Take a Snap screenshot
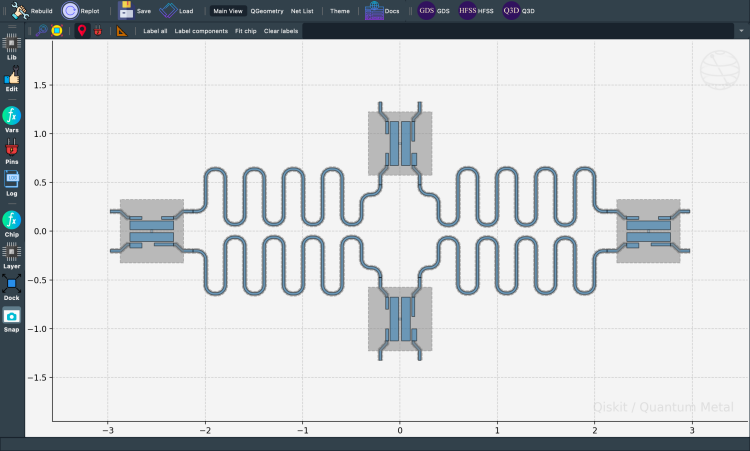Screen dimensions: 750x451 tap(11, 319)
